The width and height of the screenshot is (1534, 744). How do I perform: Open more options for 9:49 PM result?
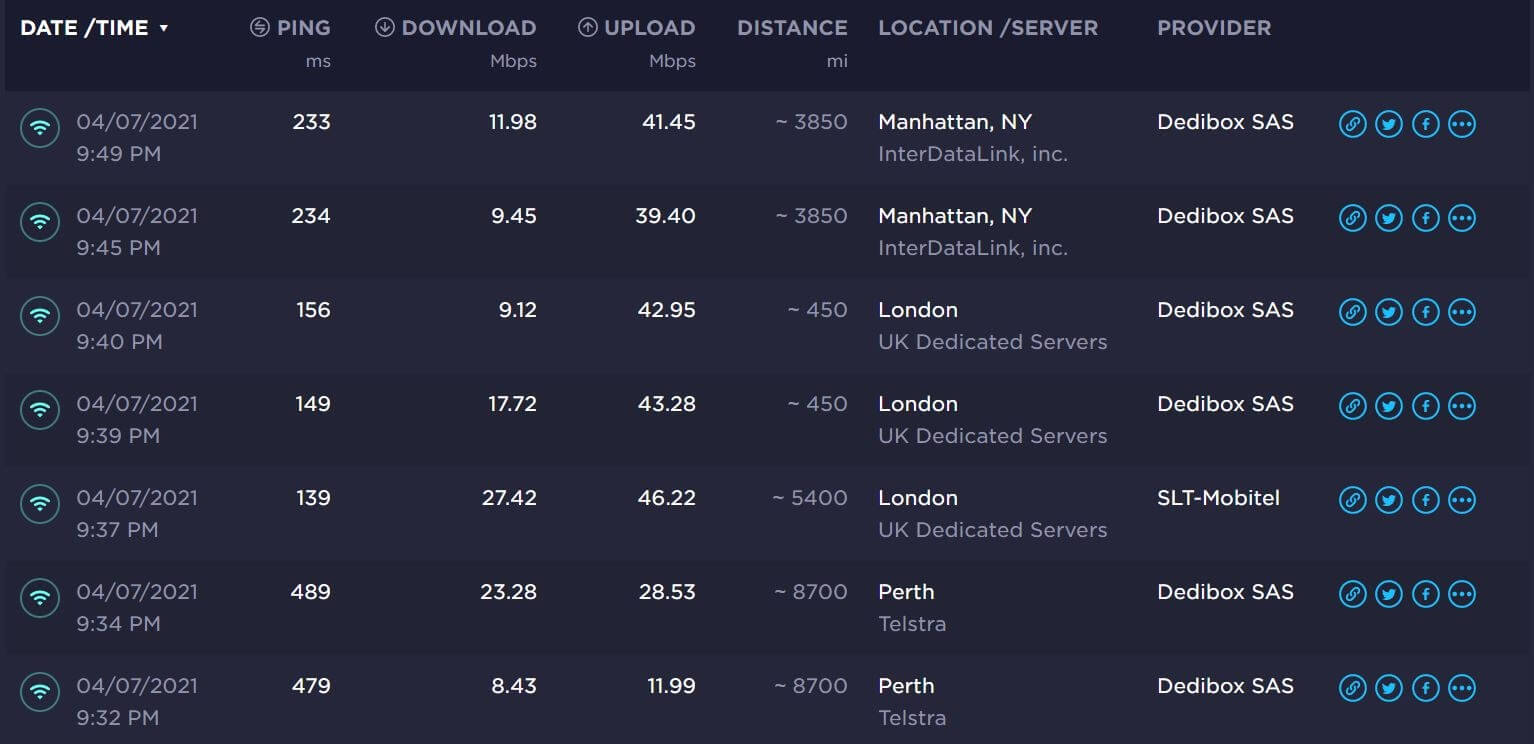1462,124
